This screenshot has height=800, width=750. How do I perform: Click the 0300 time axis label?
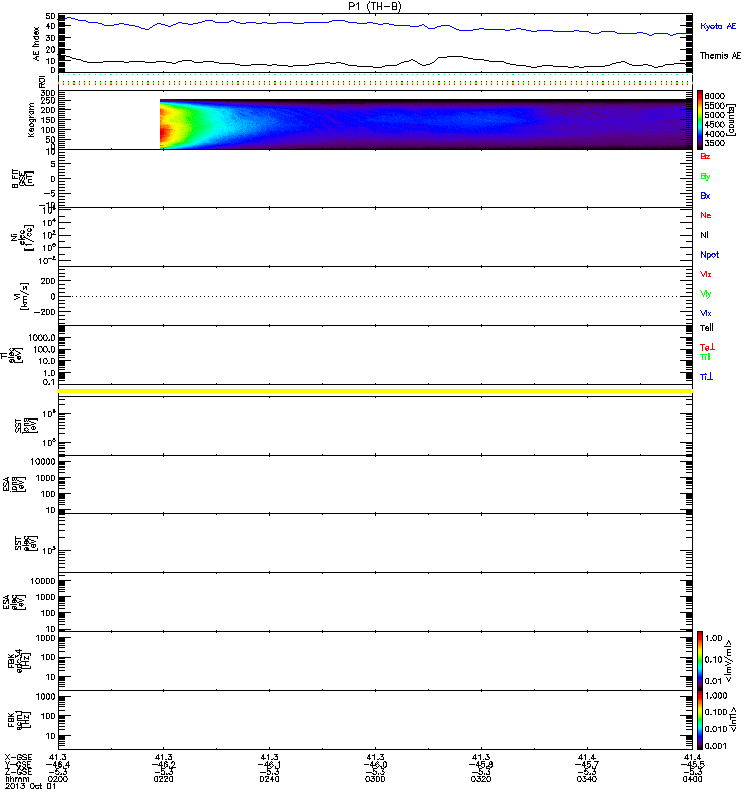click(375, 779)
